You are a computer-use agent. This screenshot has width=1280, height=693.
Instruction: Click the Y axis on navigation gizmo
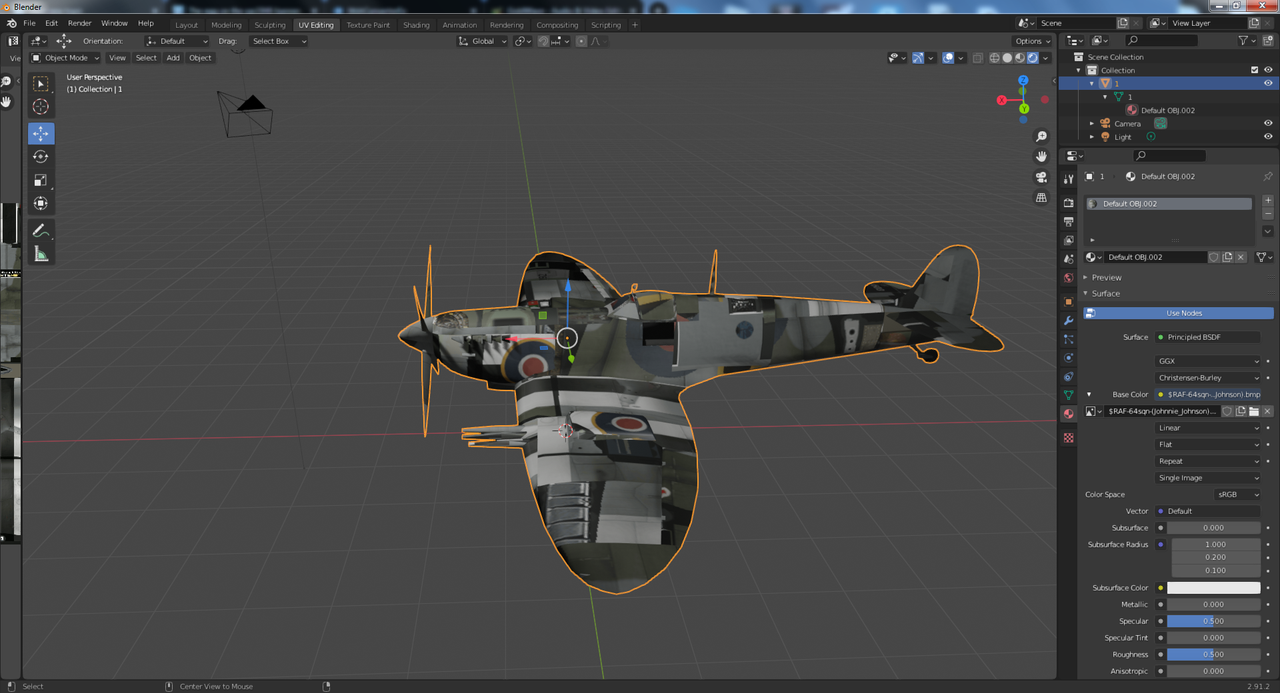pos(1024,108)
